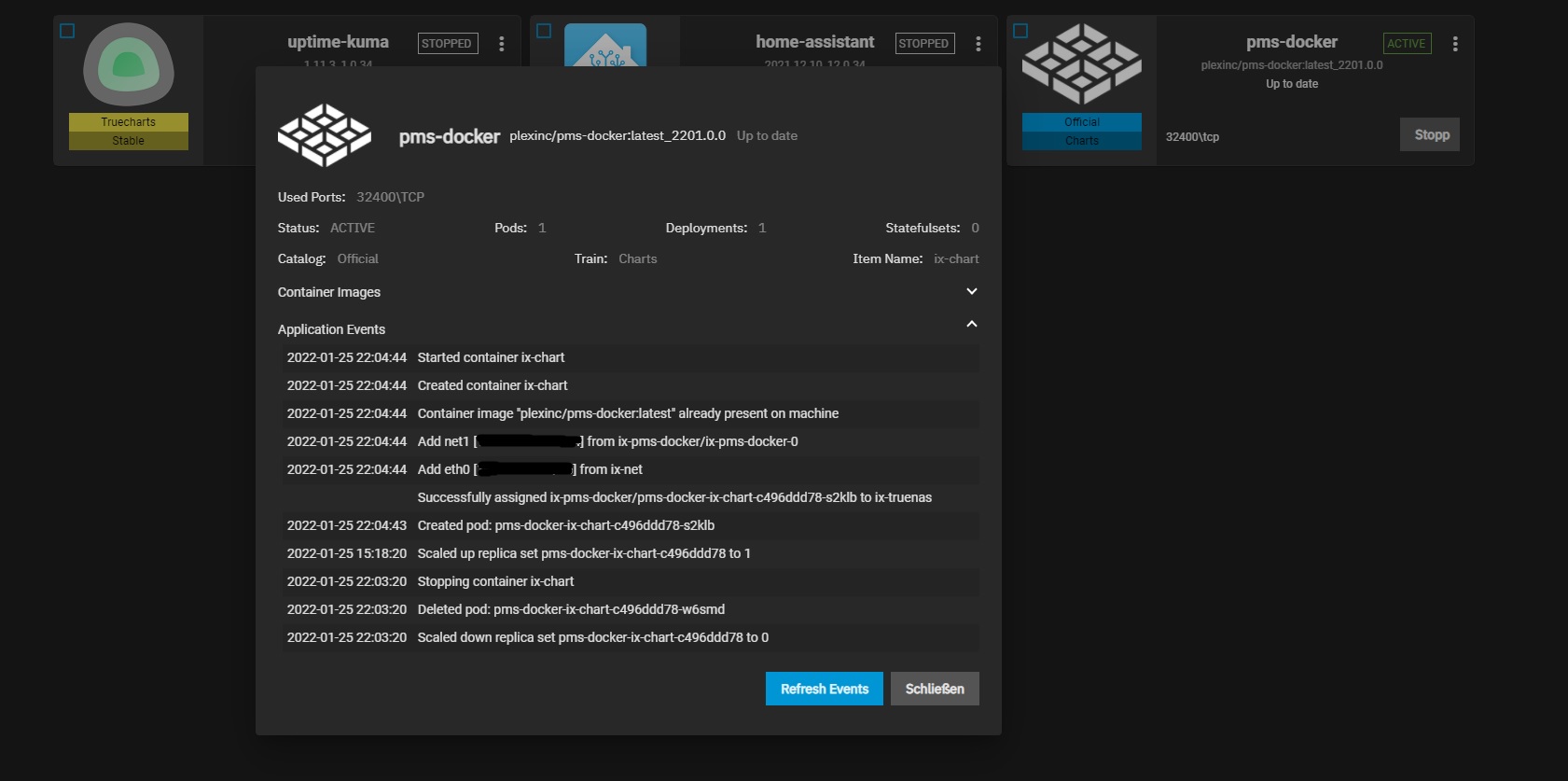Select the pms-docker card checkbox
The height and width of the screenshot is (781, 1568).
(x=1020, y=31)
